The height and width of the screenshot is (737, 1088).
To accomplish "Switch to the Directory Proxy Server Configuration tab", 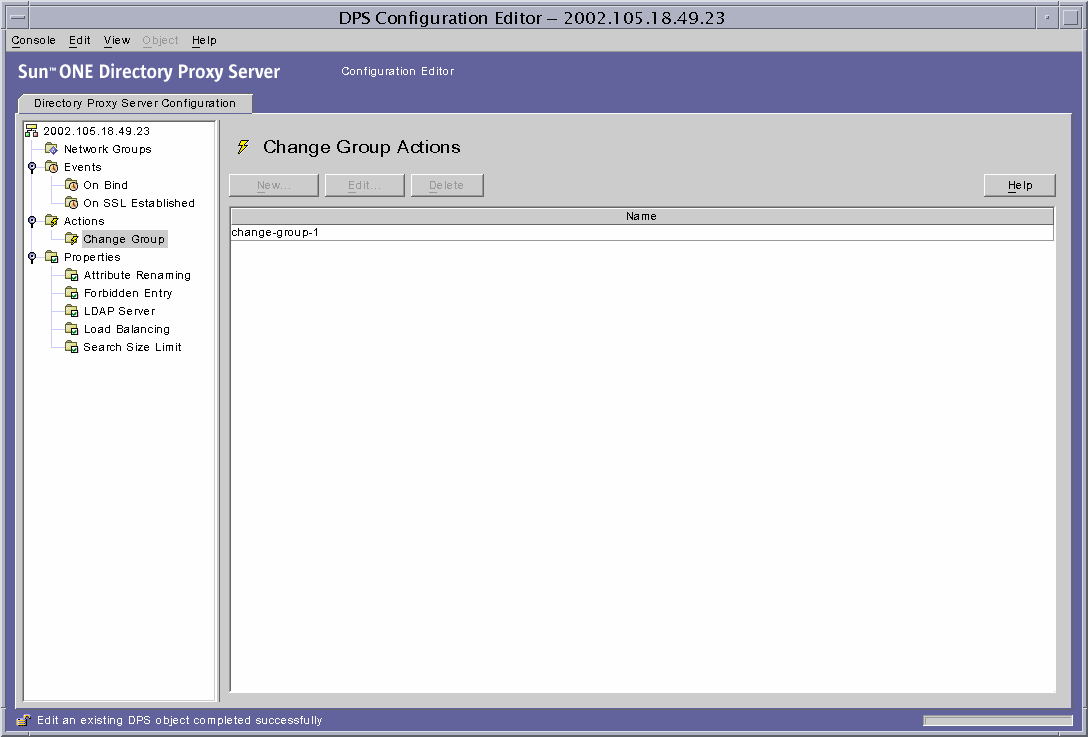I will coord(135,103).
